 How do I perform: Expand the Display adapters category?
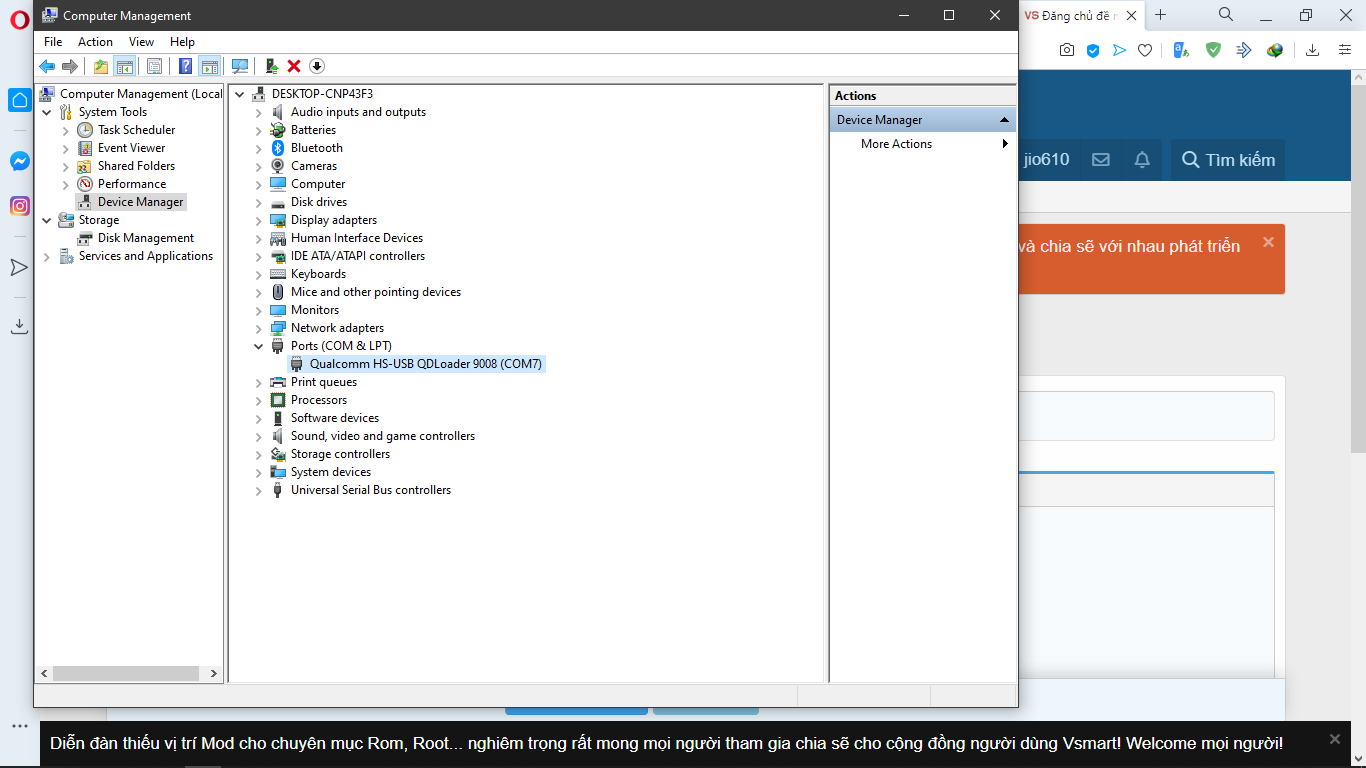click(x=258, y=220)
